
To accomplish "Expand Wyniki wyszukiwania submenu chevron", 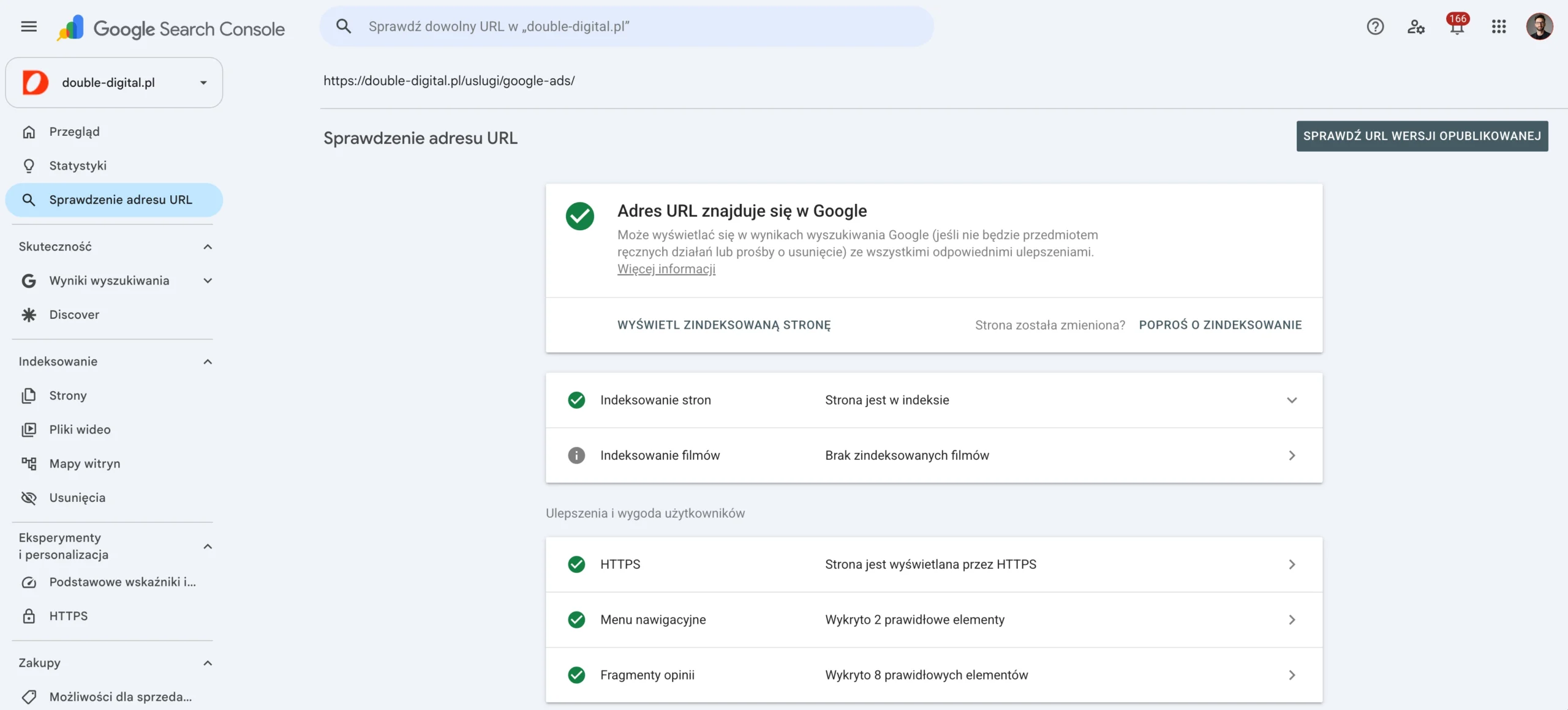I will point(208,281).
